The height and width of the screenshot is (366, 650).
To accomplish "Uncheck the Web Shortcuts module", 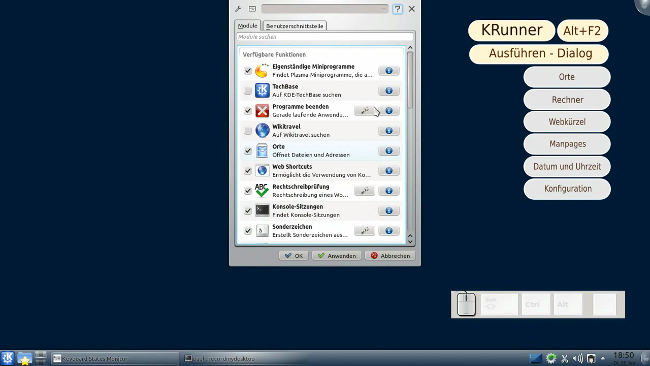I will [248, 171].
